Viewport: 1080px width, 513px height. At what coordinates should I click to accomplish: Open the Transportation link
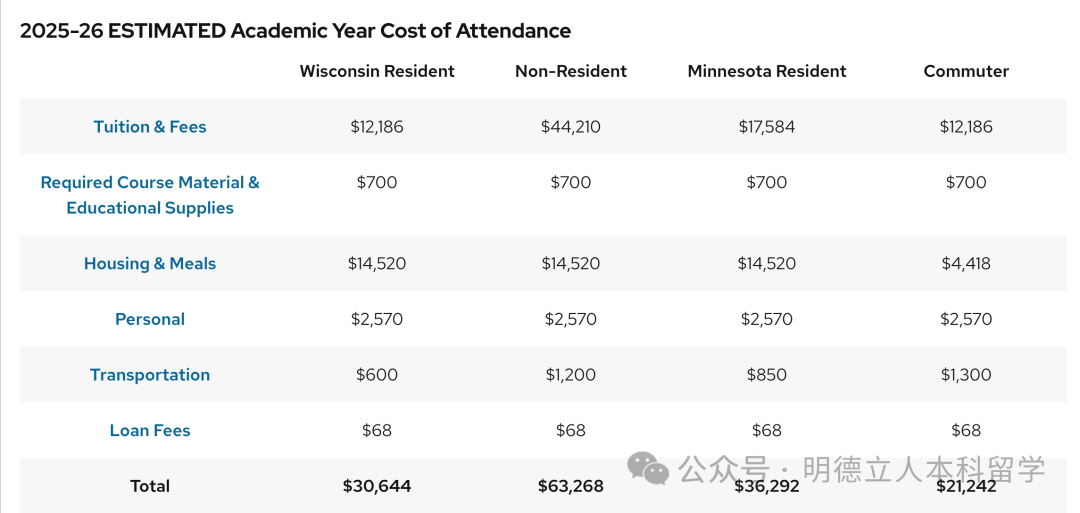(150, 375)
